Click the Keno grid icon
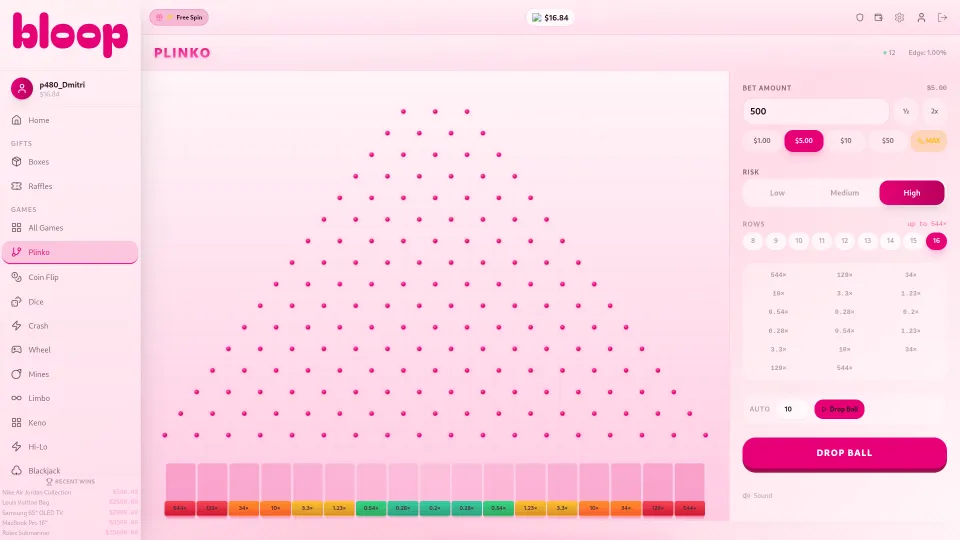This screenshot has width=960, height=540. [x=17, y=422]
